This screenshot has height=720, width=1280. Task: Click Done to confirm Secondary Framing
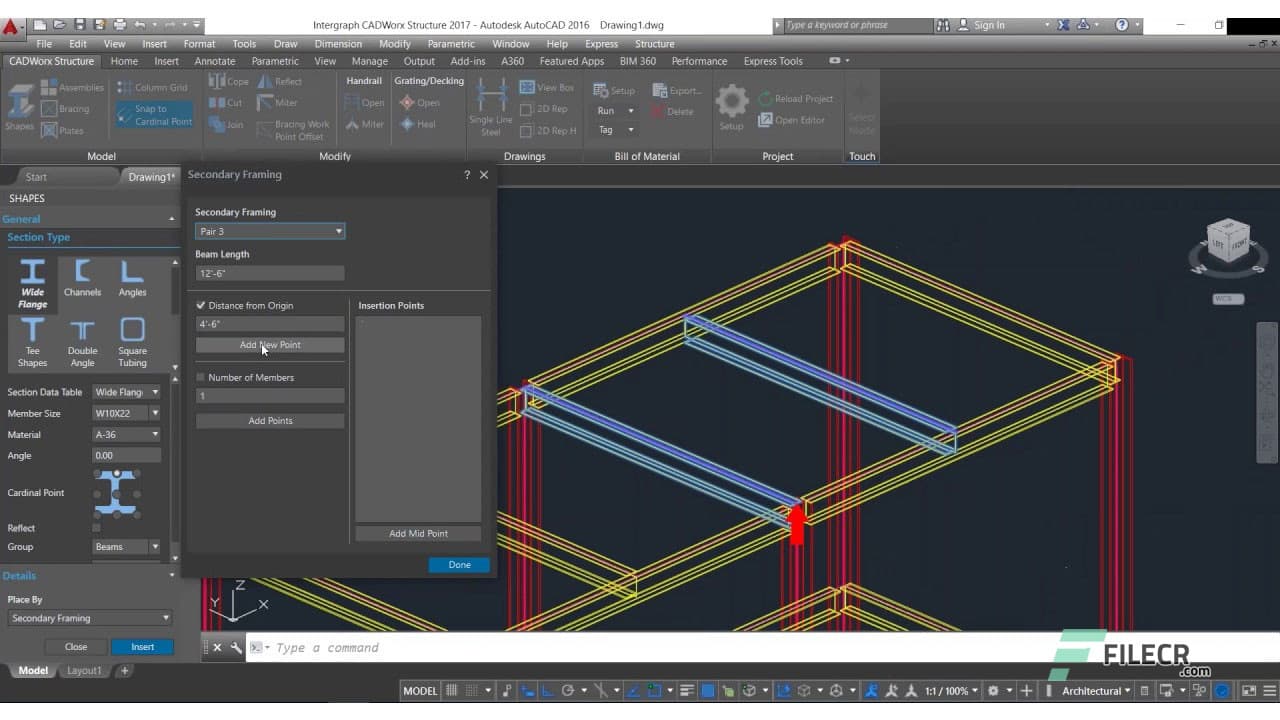(x=458, y=564)
